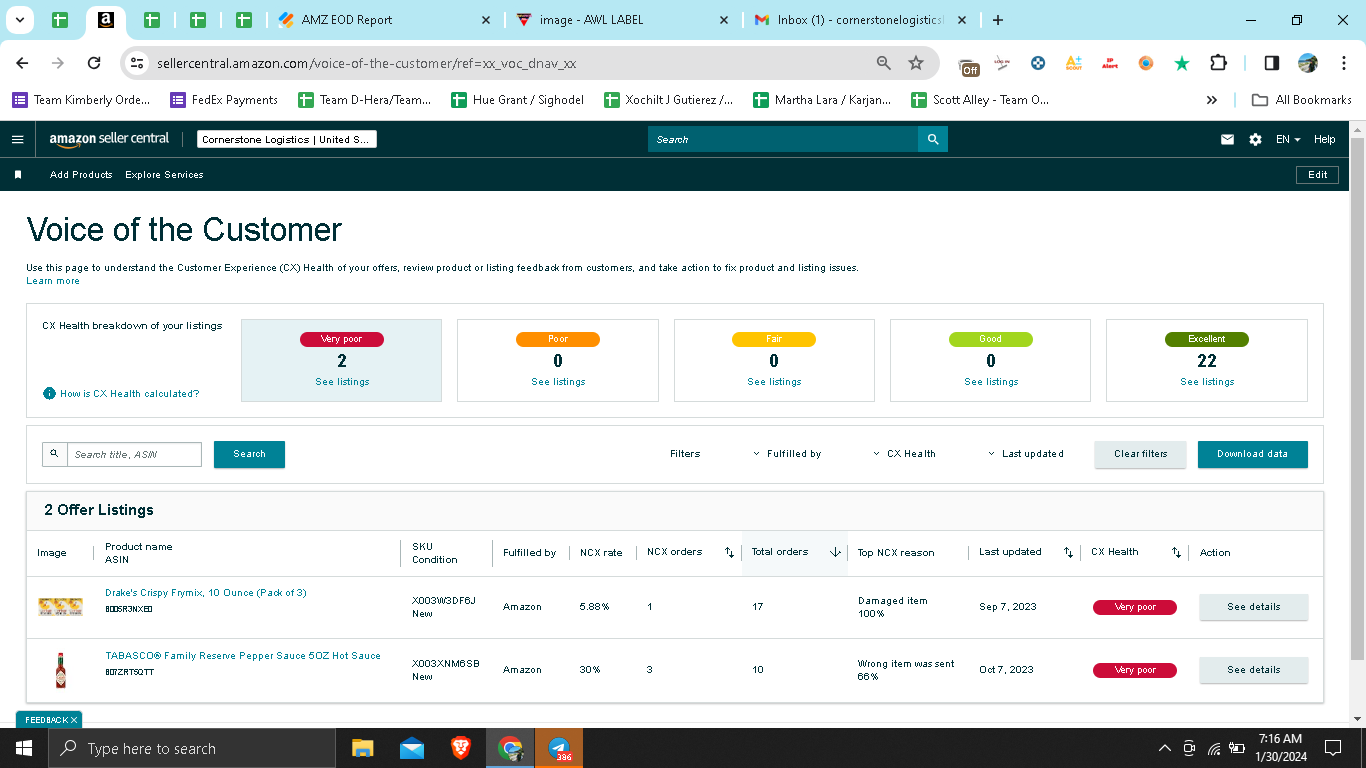Close the FEEDBACK tab
This screenshot has width=1366, height=768.
point(74,720)
